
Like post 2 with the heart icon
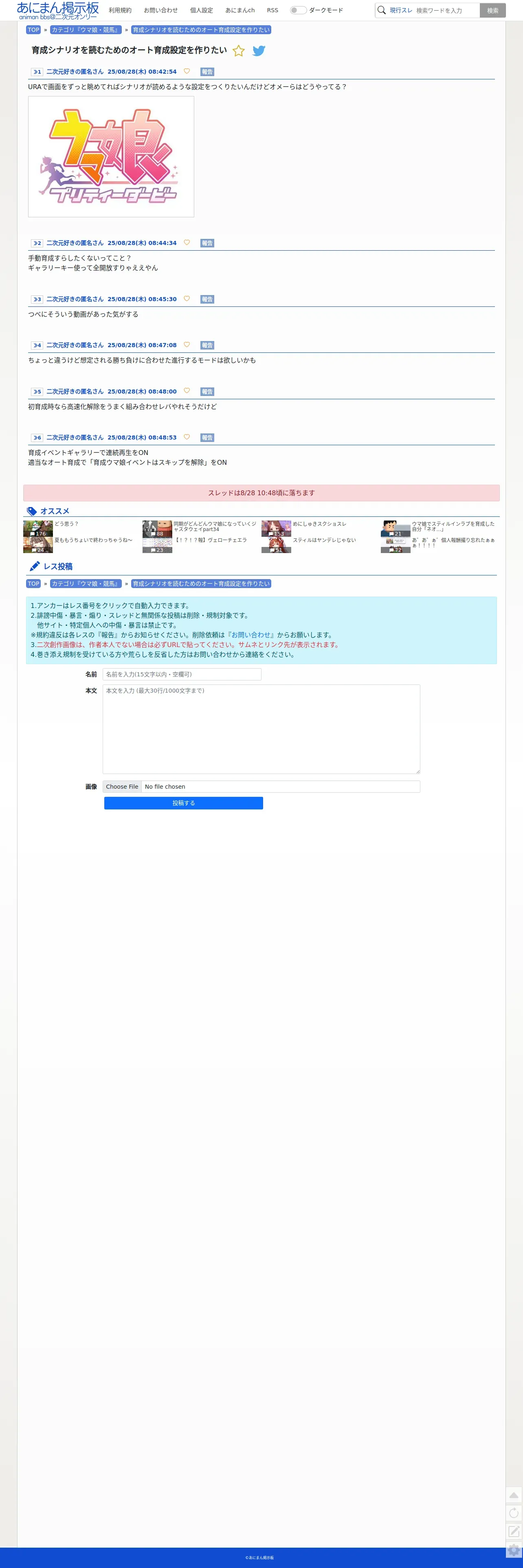[x=187, y=242]
